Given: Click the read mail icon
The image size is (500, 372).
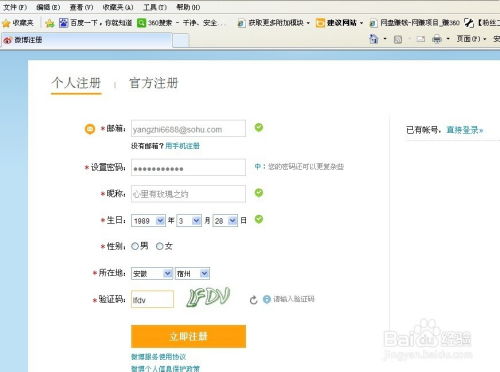Looking at the screenshot, I should tap(421, 39).
